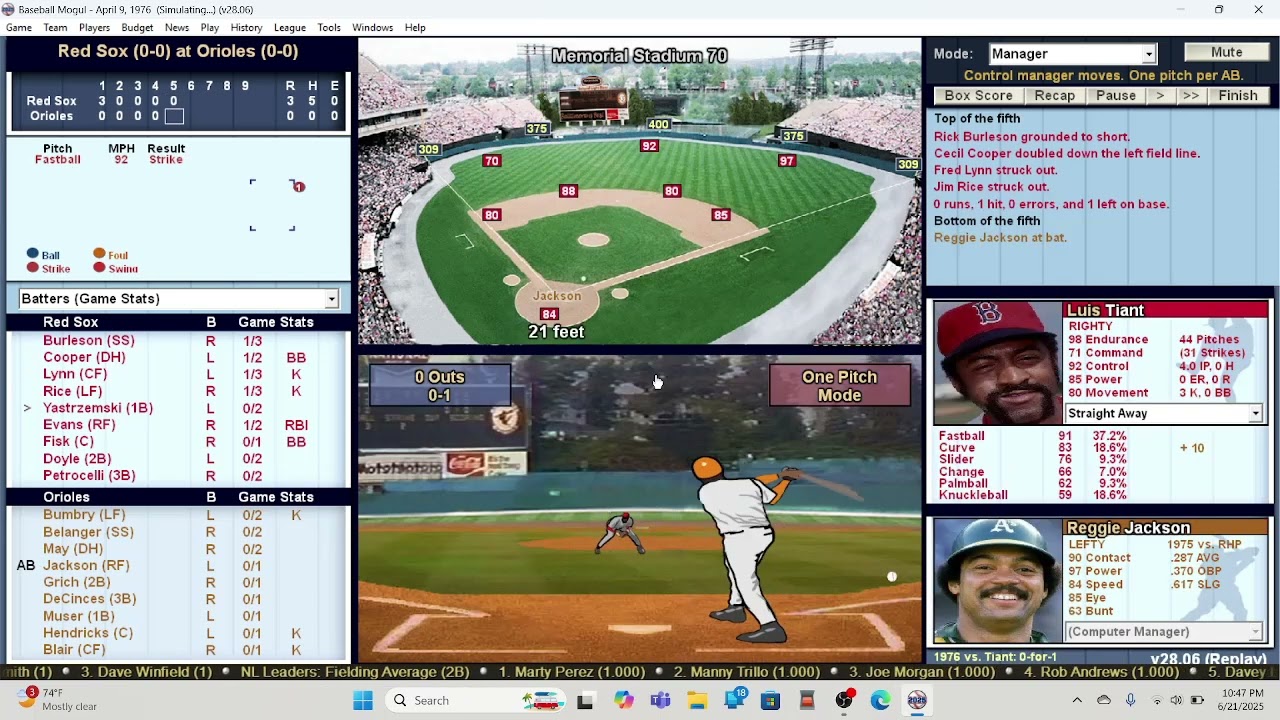Viewport: 1280px width, 720px height.
Task: Open the History menu
Action: (x=246, y=27)
